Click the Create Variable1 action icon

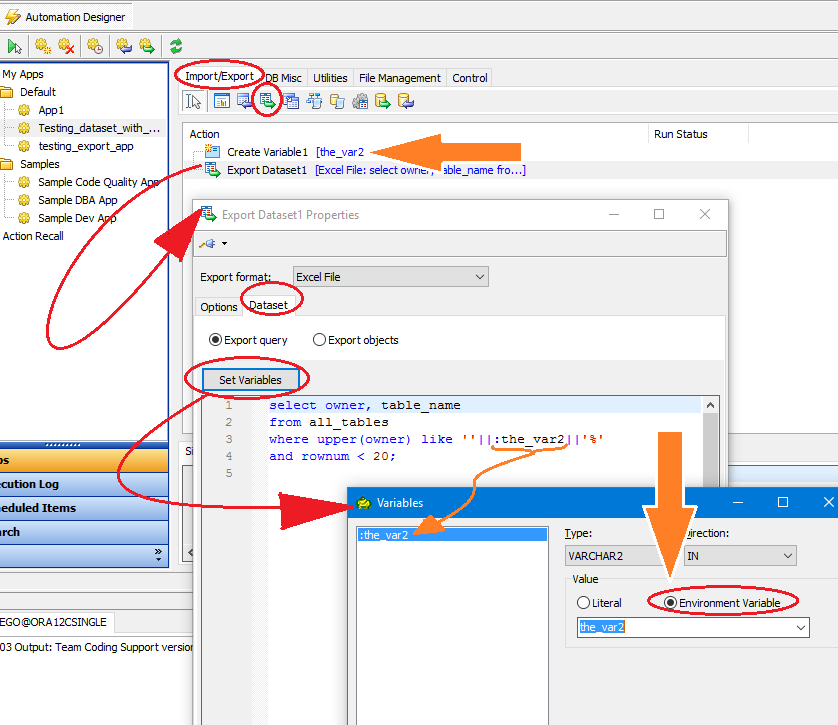pyautogui.click(x=212, y=151)
